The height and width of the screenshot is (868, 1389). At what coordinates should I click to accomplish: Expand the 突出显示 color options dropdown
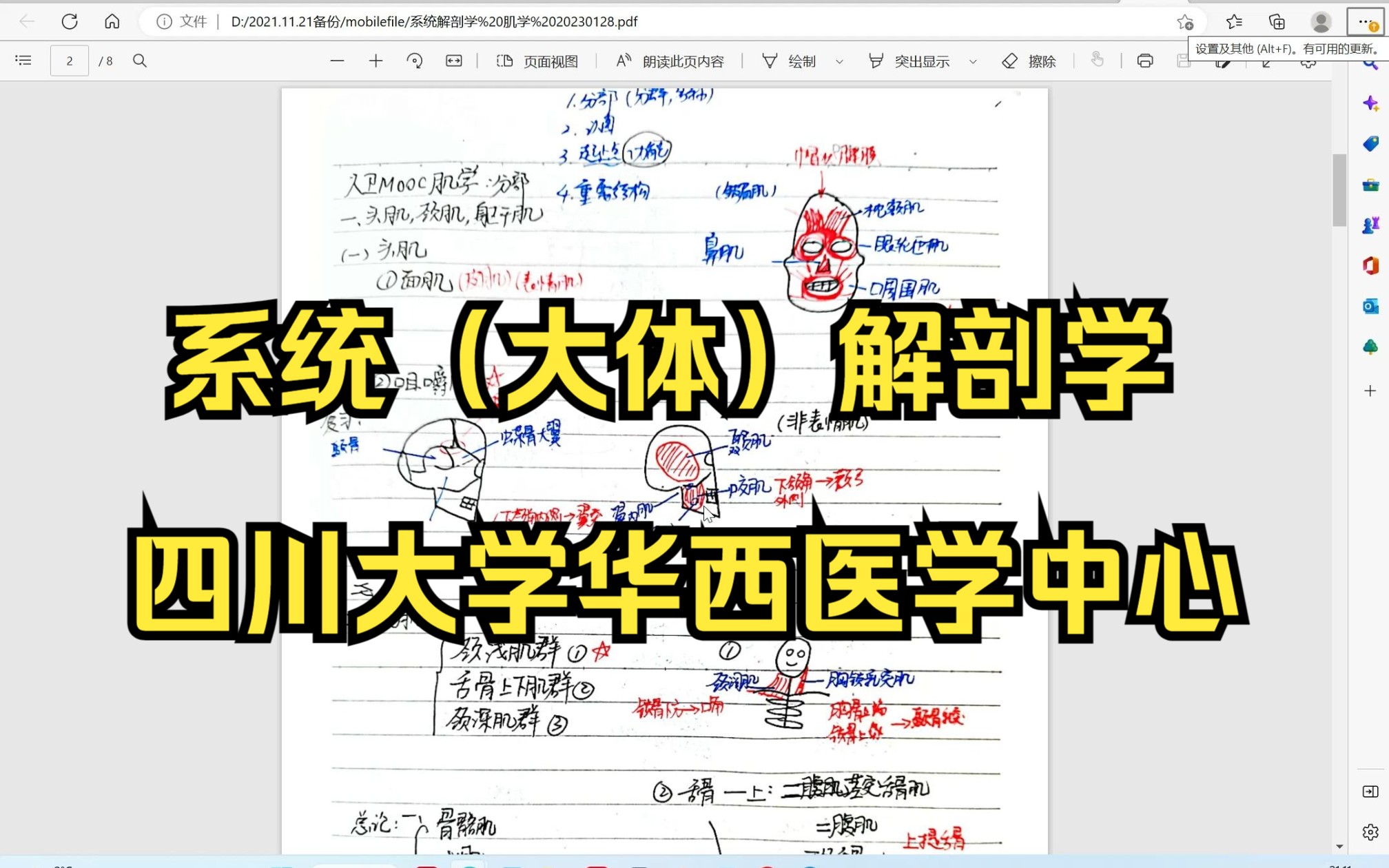[x=973, y=61]
